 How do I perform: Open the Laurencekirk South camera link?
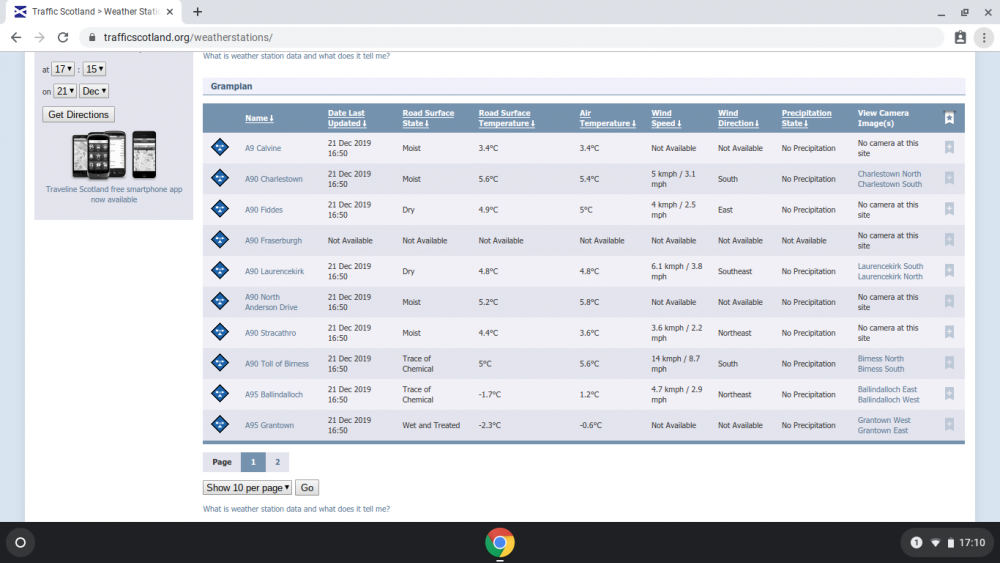pos(890,266)
